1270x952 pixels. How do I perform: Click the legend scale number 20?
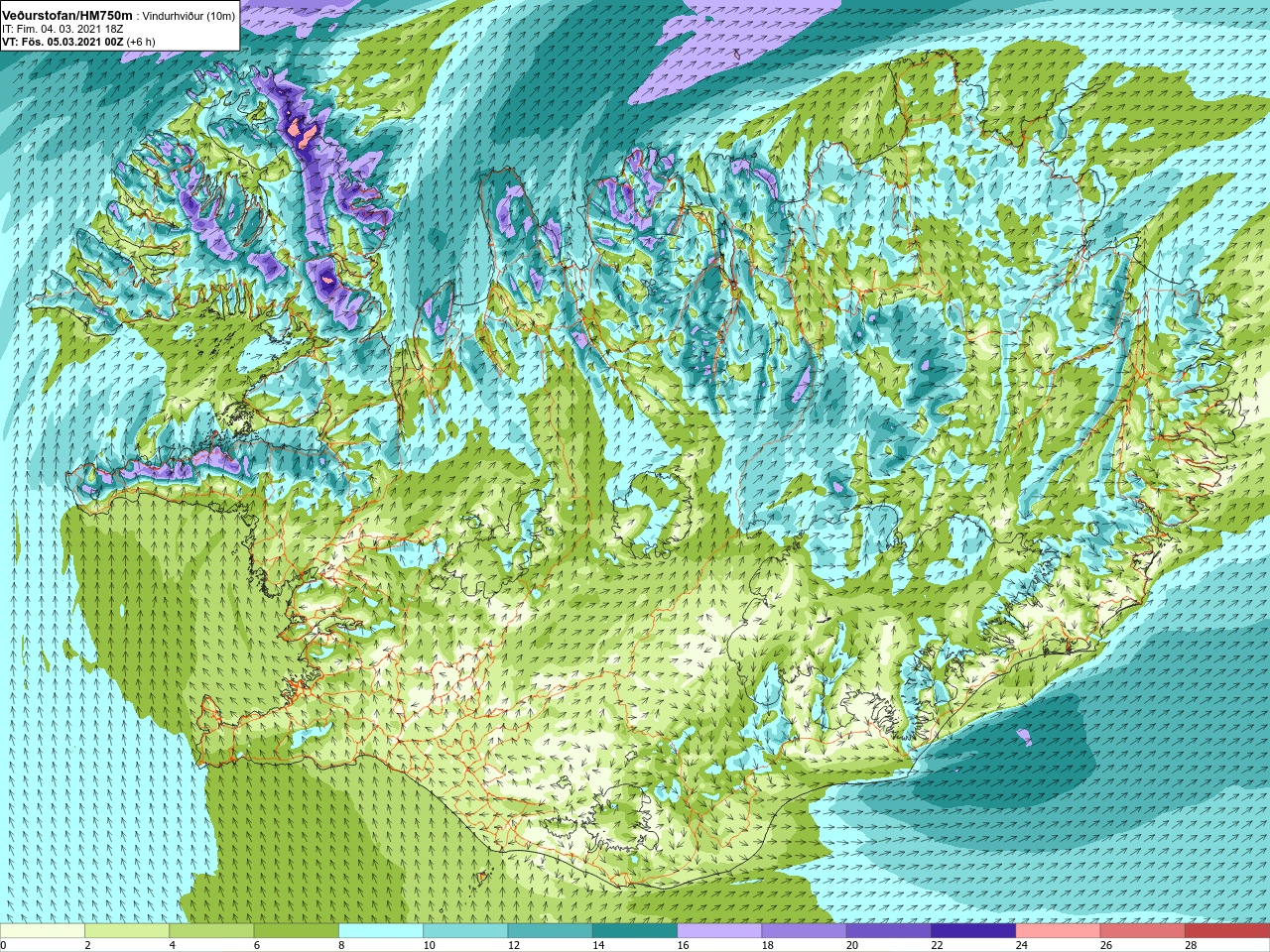tap(852, 945)
